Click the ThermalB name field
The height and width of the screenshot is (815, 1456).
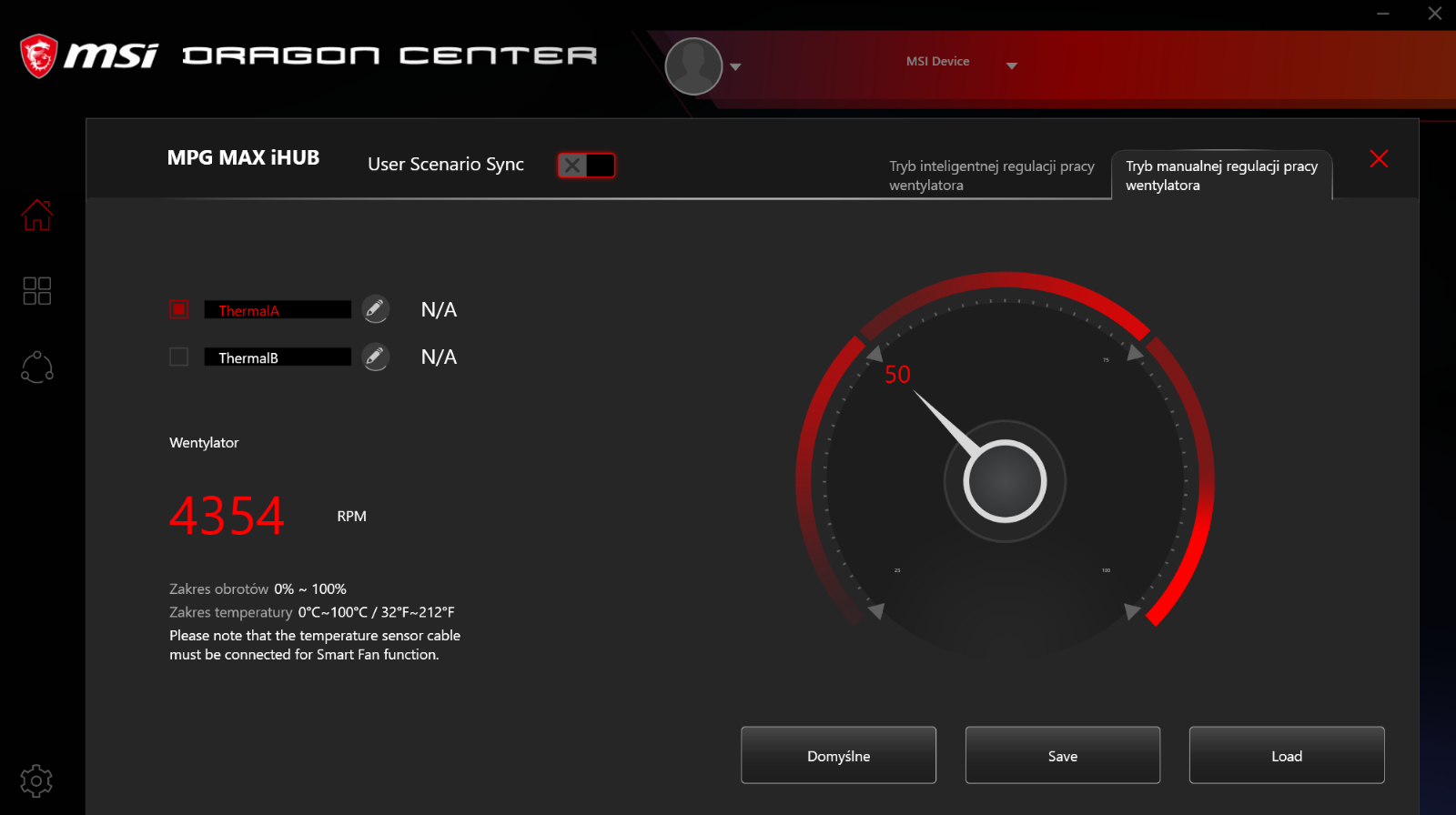tap(278, 357)
